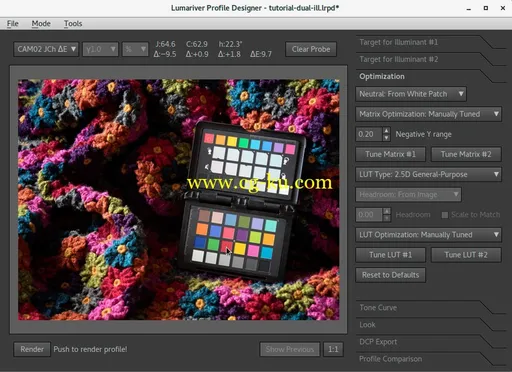Open the Mode menu
512x372 pixels.
point(41,24)
